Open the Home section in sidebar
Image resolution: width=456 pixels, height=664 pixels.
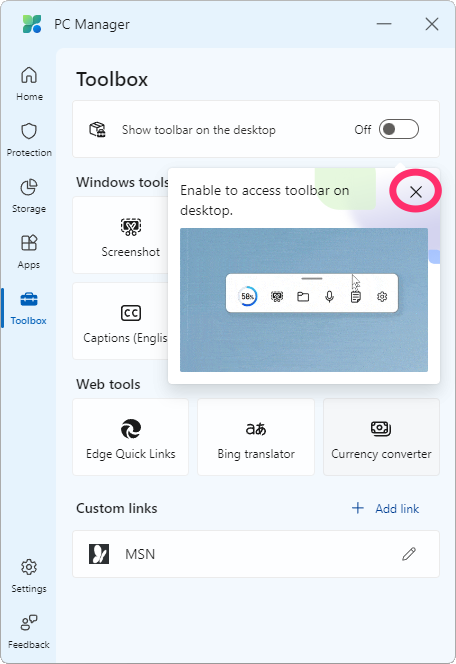[x=29, y=84]
